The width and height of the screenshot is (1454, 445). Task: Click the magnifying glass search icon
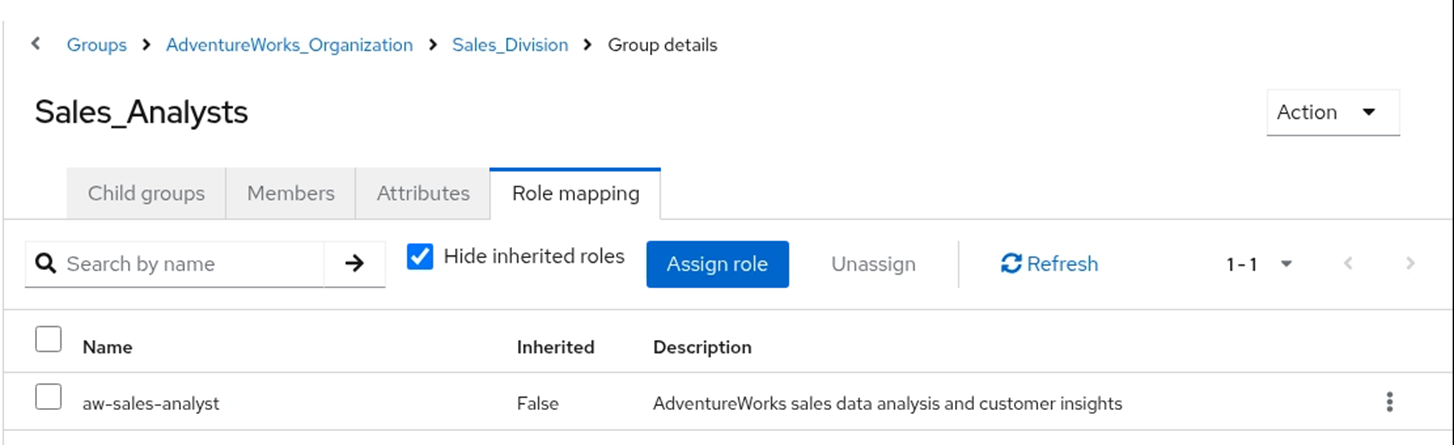click(45, 264)
